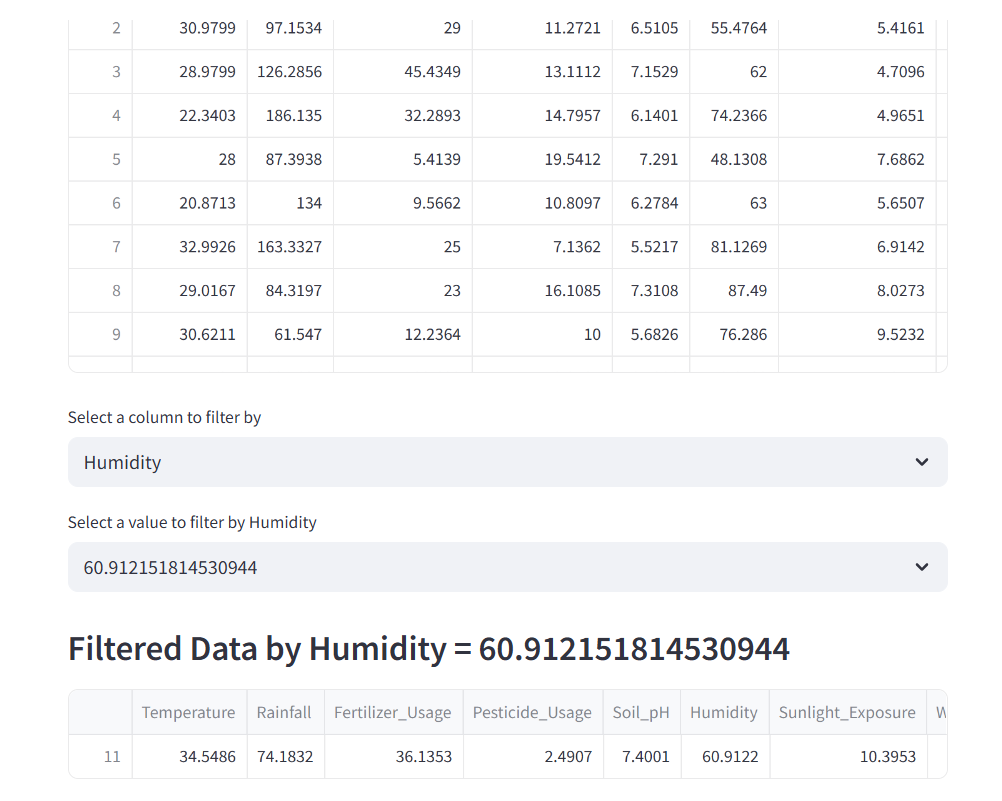Sort by the Fertilizer_Usage column header

pos(393,712)
